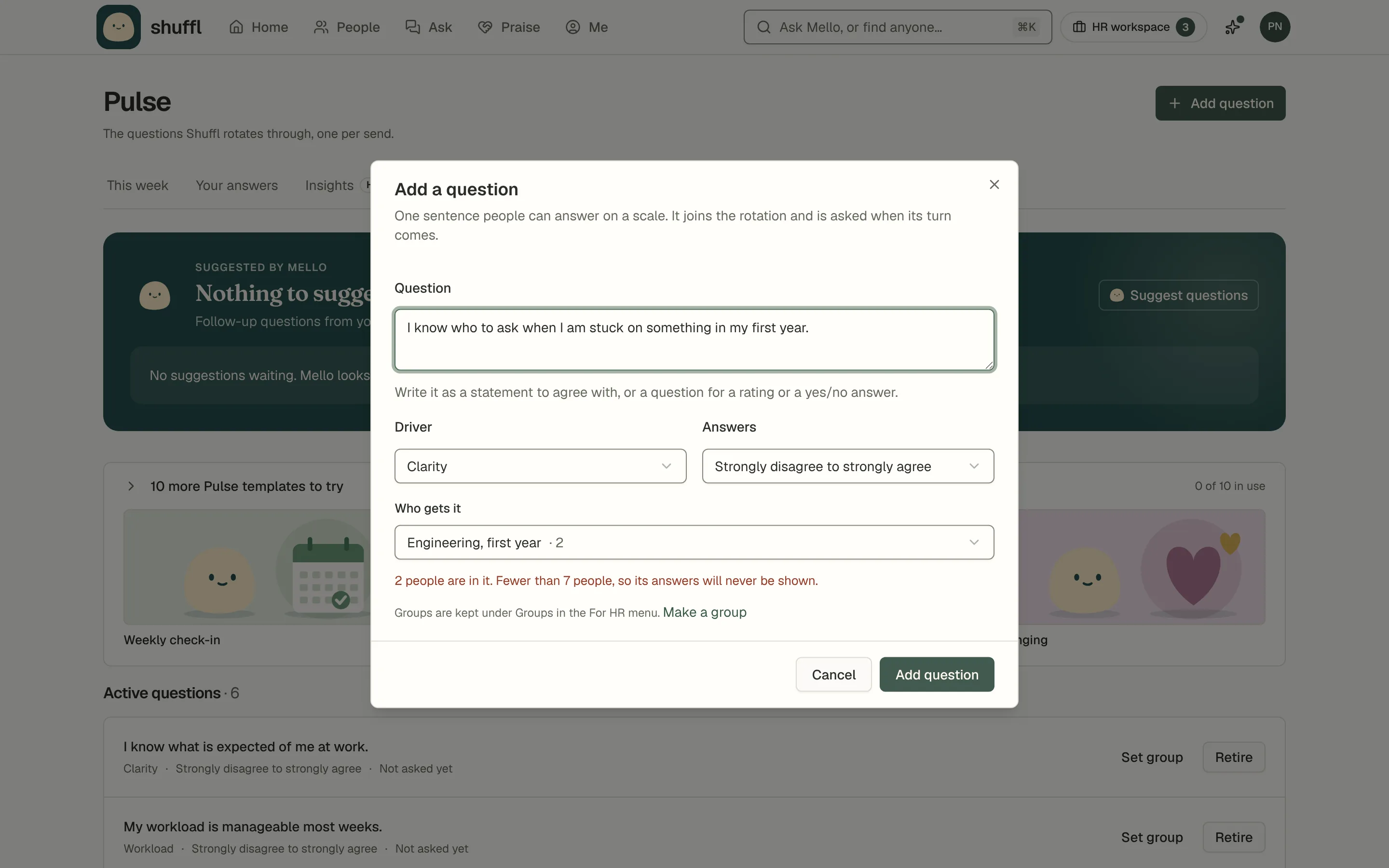Switch to Your answers tab

[x=236, y=186]
